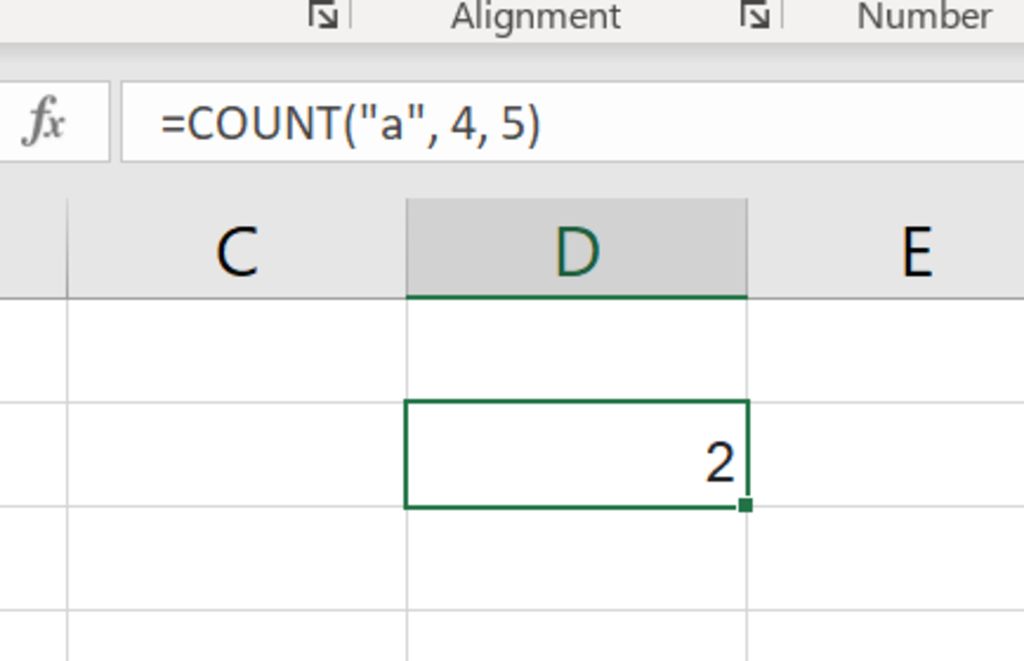The width and height of the screenshot is (1024, 661).
Task: Click the Number group label
Action: (924, 16)
